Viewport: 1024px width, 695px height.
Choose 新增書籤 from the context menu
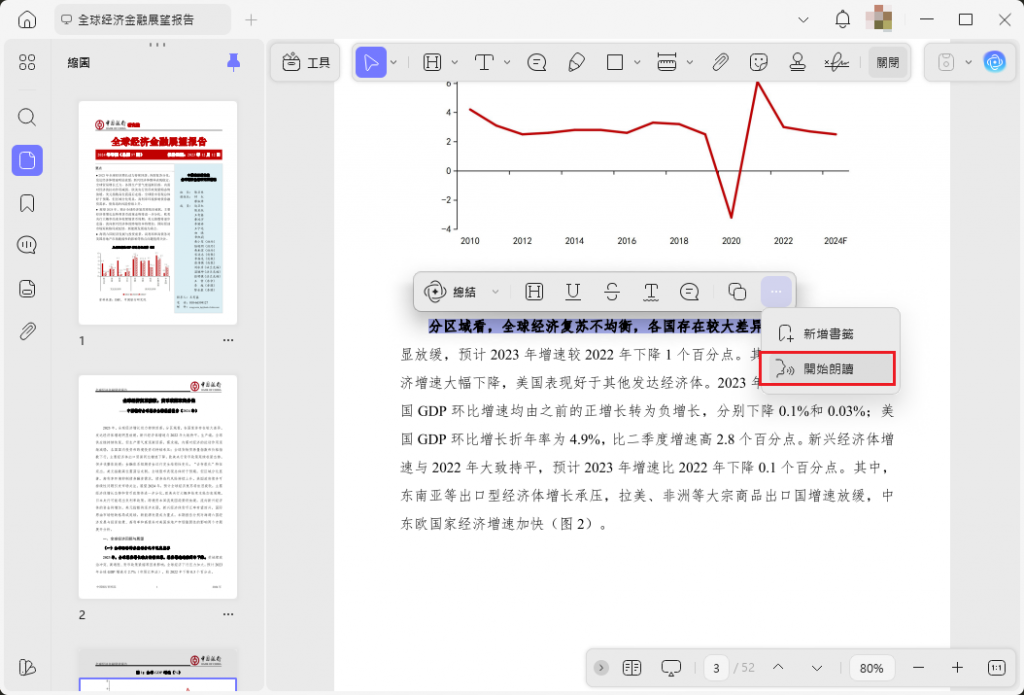[830, 331]
